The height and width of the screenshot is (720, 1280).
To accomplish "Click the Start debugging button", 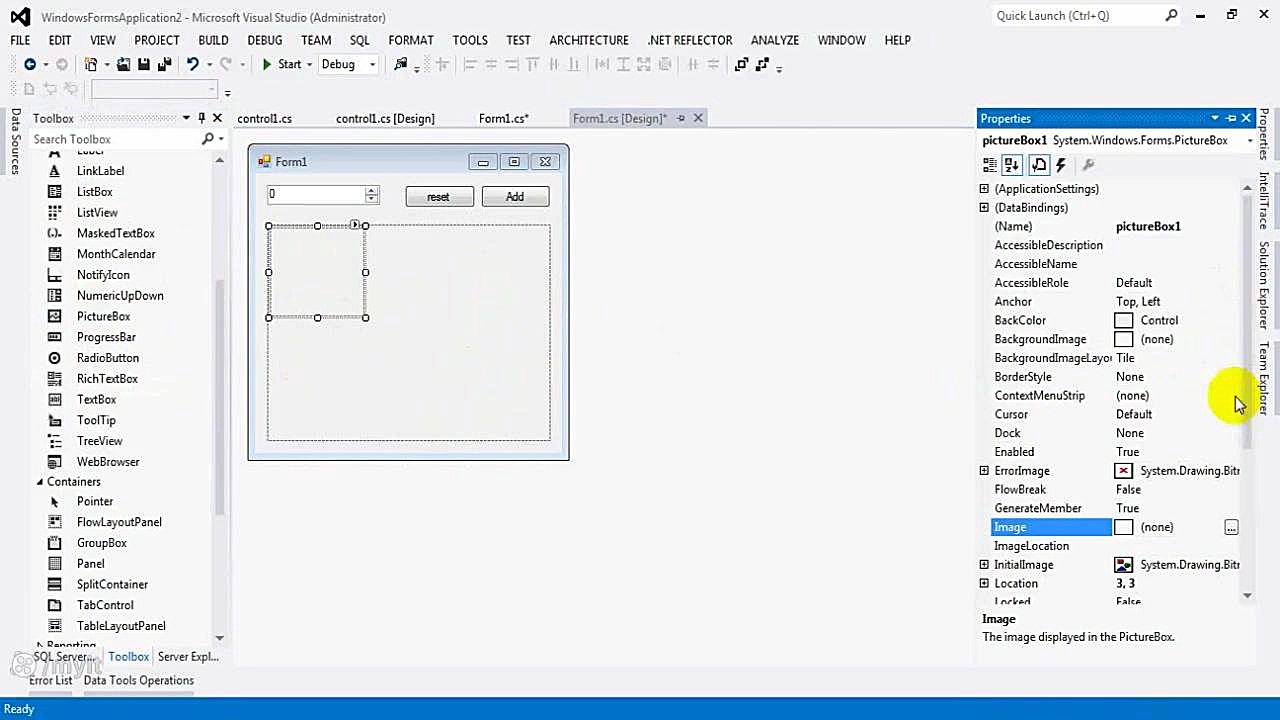I will (x=281, y=65).
